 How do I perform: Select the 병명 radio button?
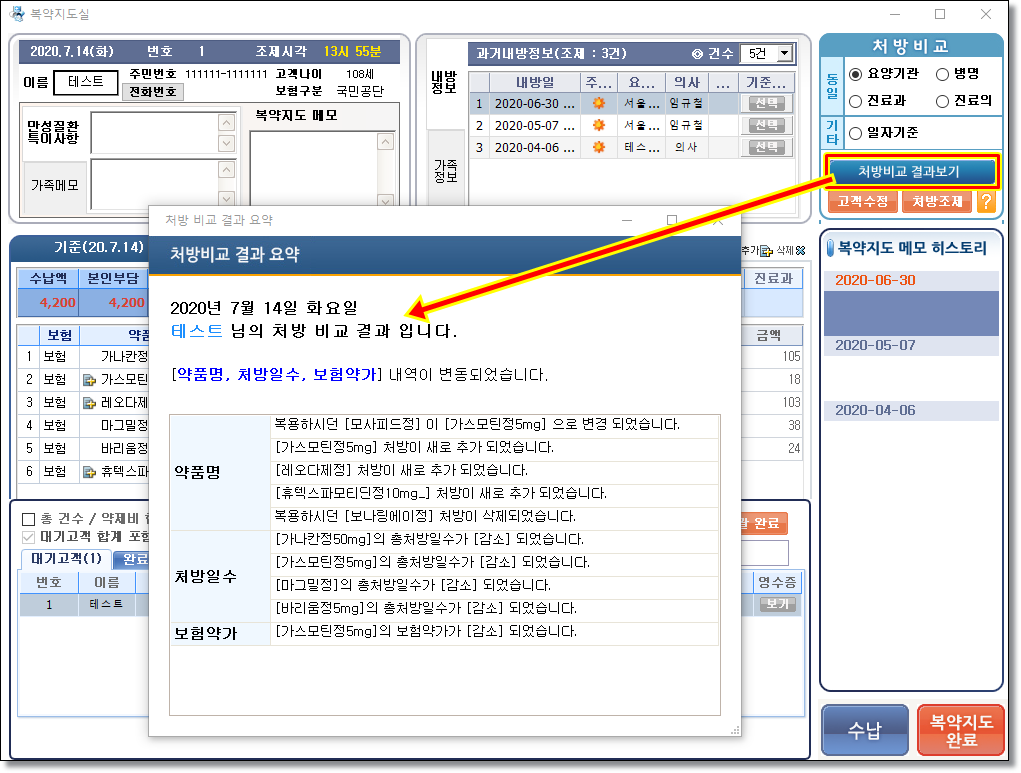pyautogui.click(x=943, y=74)
